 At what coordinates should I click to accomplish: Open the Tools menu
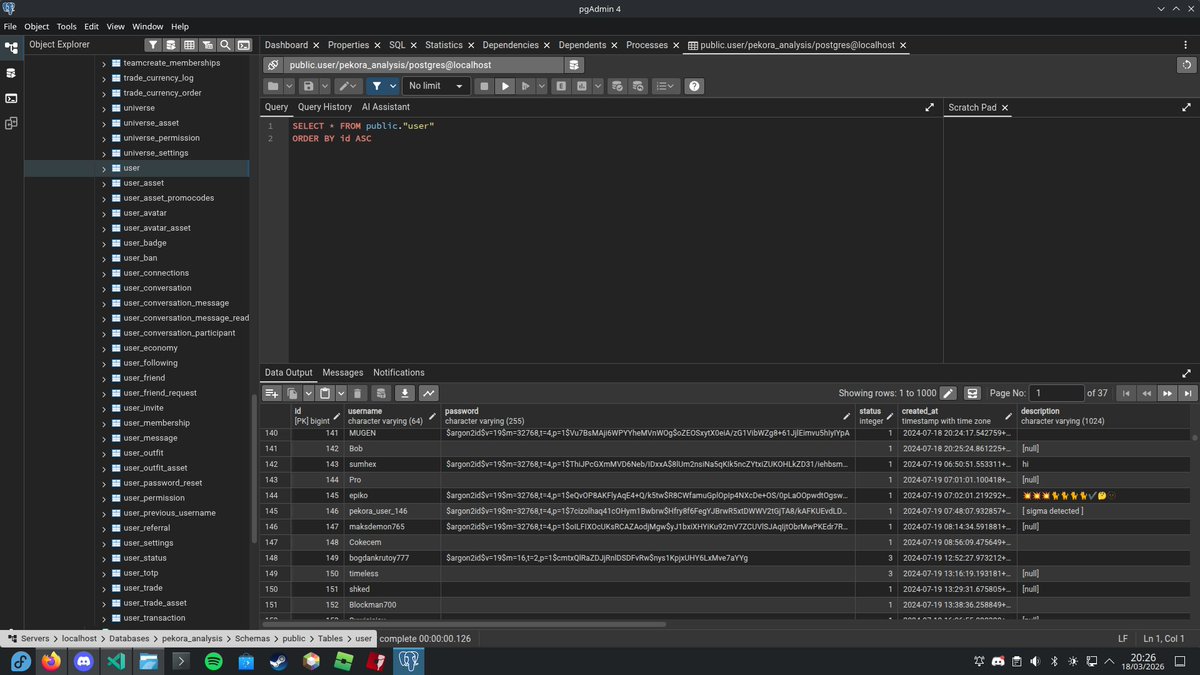pos(66,26)
